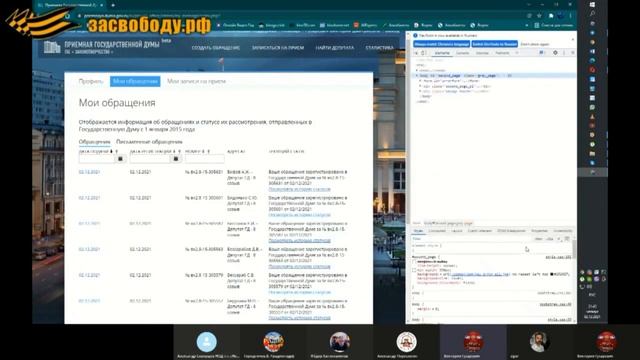Open СОЗДАТЬ ОБРАЩЕНИЕ in site navigation
640x360 pixels.
click(216, 48)
